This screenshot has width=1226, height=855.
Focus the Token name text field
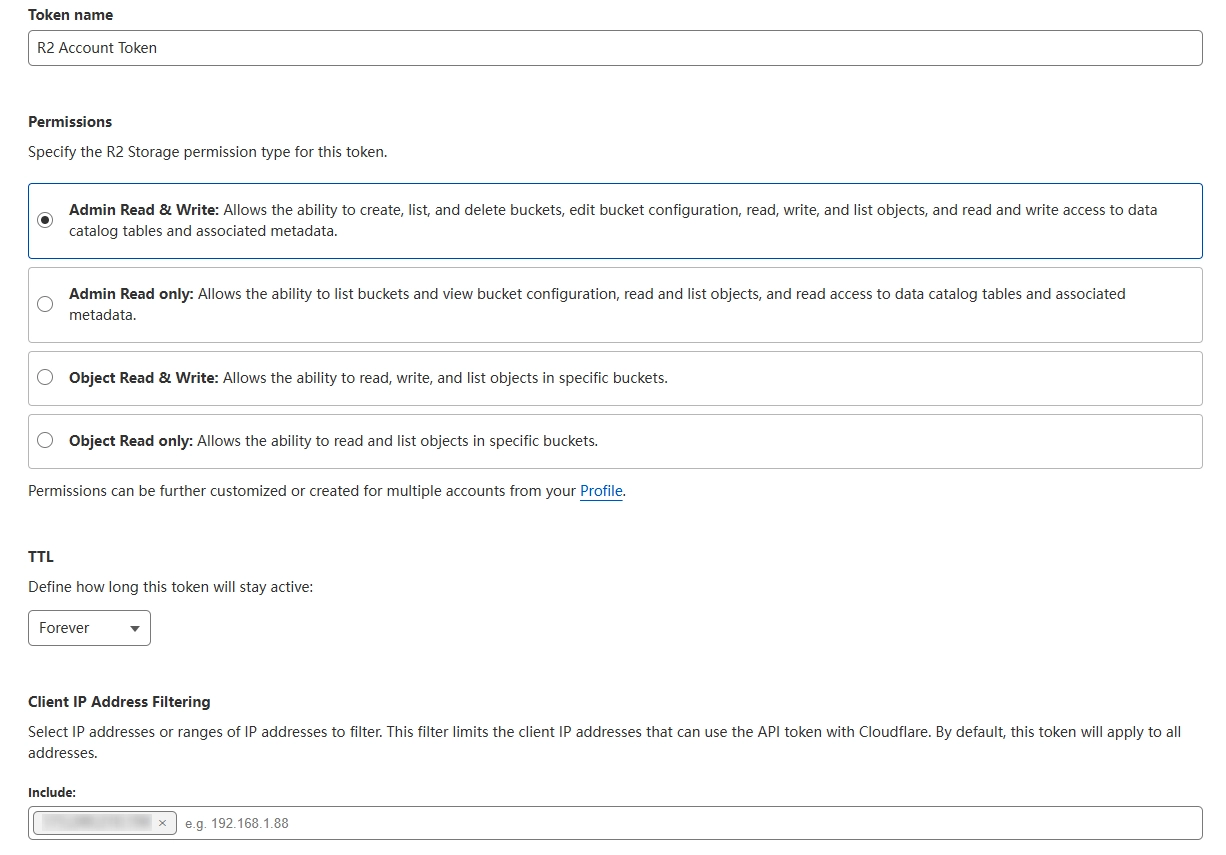point(614,48)
